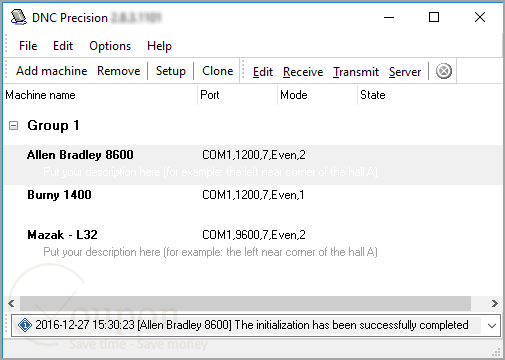The width and height of the screenshot is (505, 360).
Task: Click the stop/cancel circle icon in toolbar
Action: coord(444,71)
